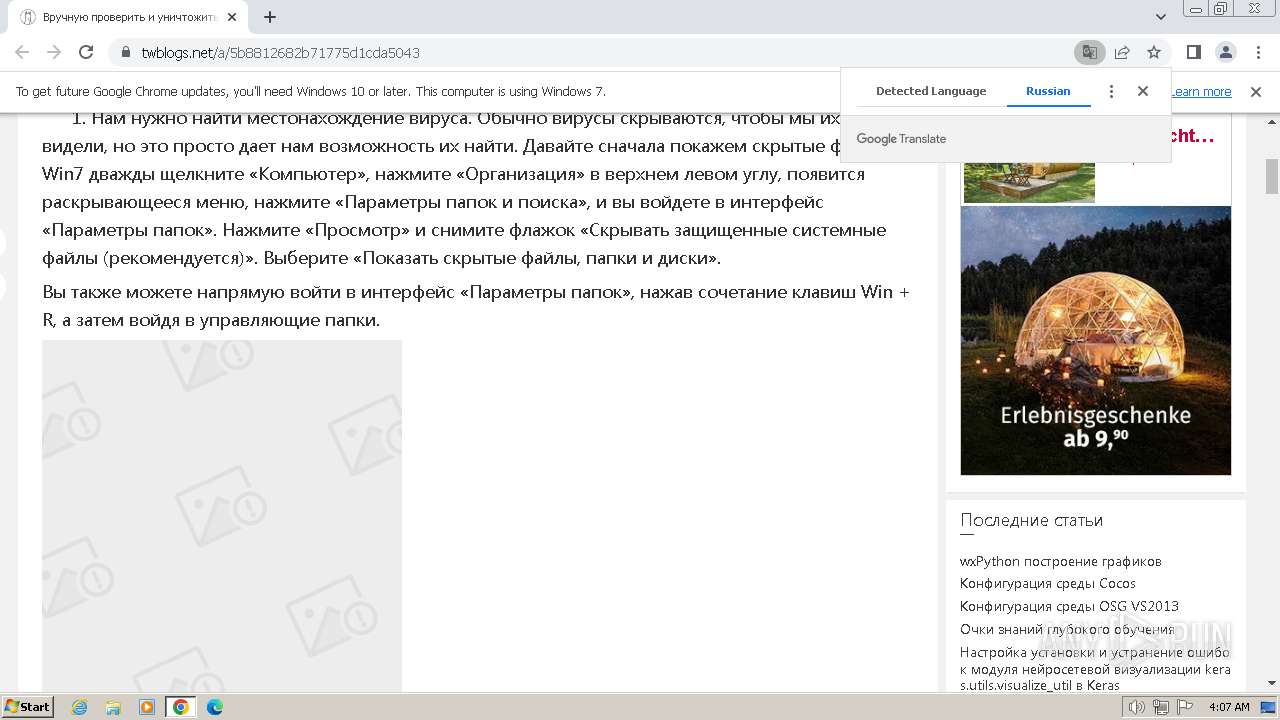Toggle the browser side panel
The height and width of the screenshot is (720, 1280).
[1193, 52]
